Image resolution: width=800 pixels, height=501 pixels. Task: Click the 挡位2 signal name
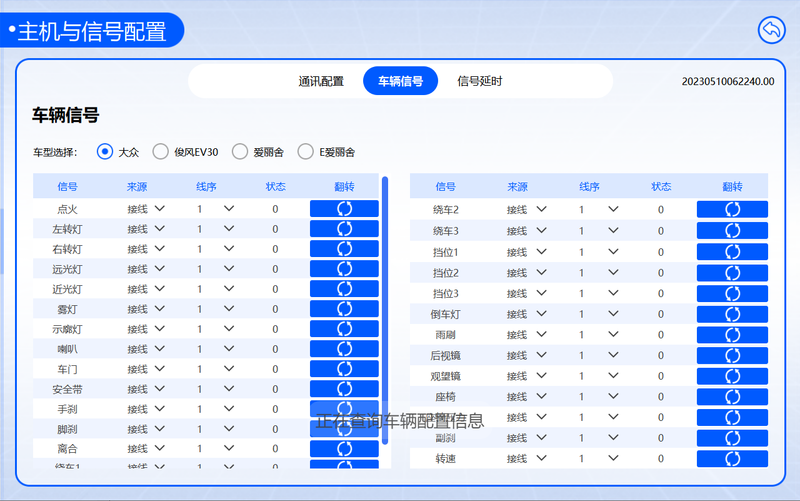(445, 273)
